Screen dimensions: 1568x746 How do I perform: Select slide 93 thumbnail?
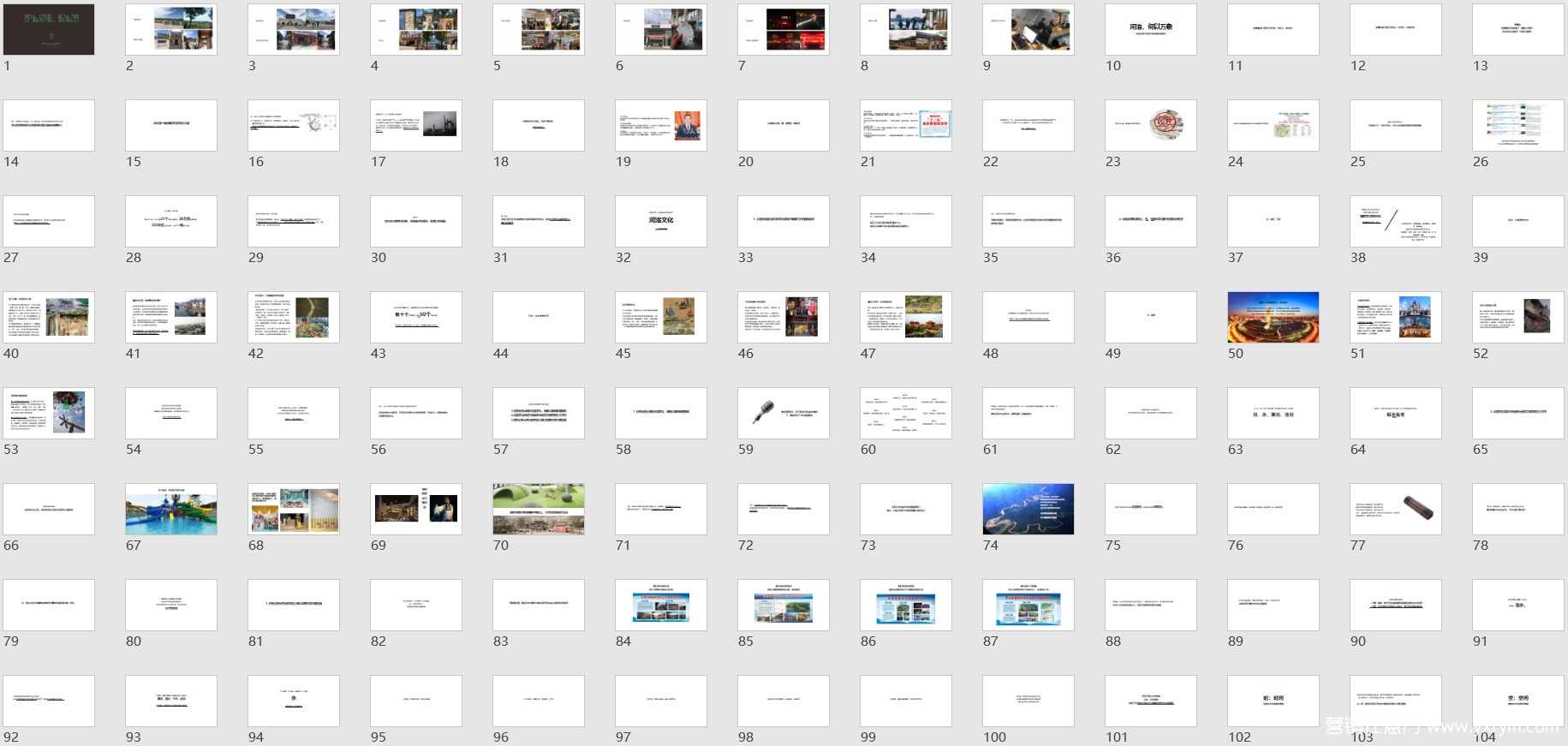(x=171, y=701)
